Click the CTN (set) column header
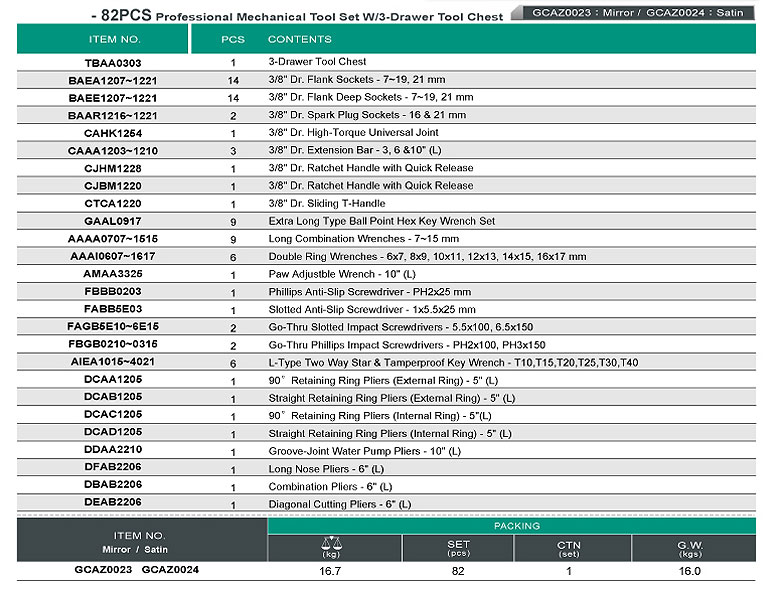 569,549
